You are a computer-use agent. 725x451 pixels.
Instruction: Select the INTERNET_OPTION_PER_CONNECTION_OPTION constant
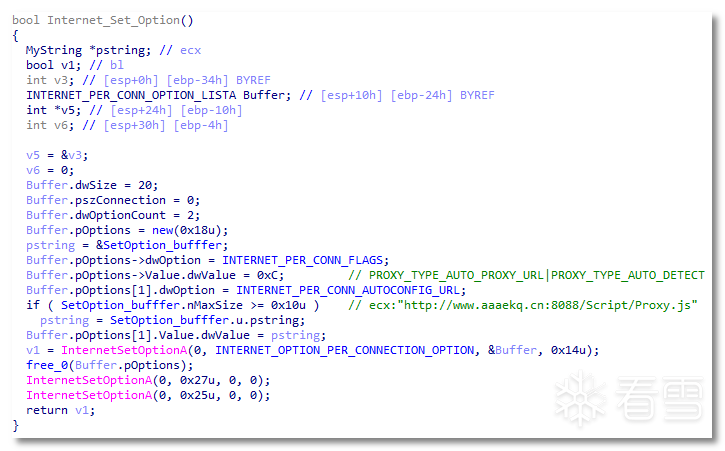point(345,350)
